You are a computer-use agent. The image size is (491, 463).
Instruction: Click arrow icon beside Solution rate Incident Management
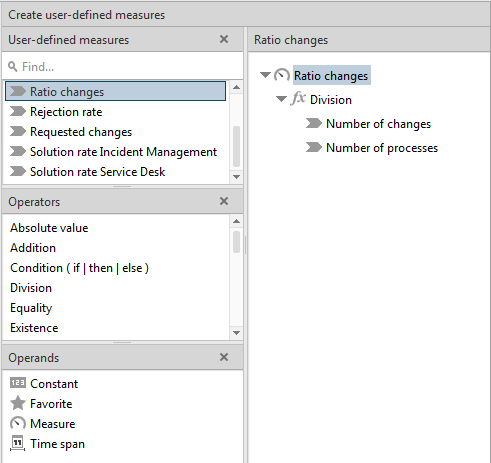(x=18, y=151)
